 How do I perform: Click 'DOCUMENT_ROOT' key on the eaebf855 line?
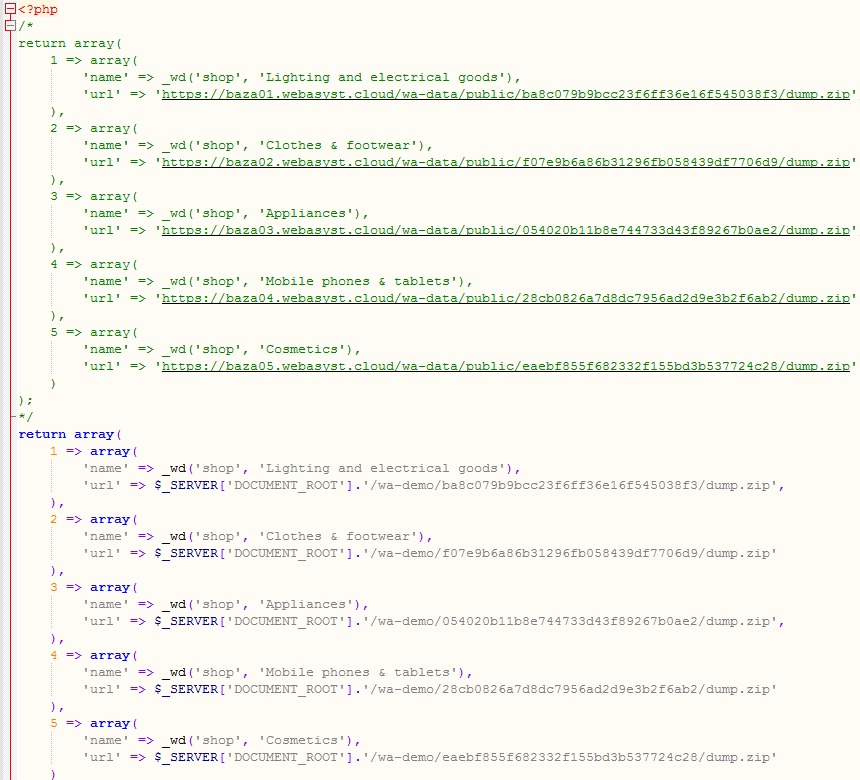pos(286,758)
